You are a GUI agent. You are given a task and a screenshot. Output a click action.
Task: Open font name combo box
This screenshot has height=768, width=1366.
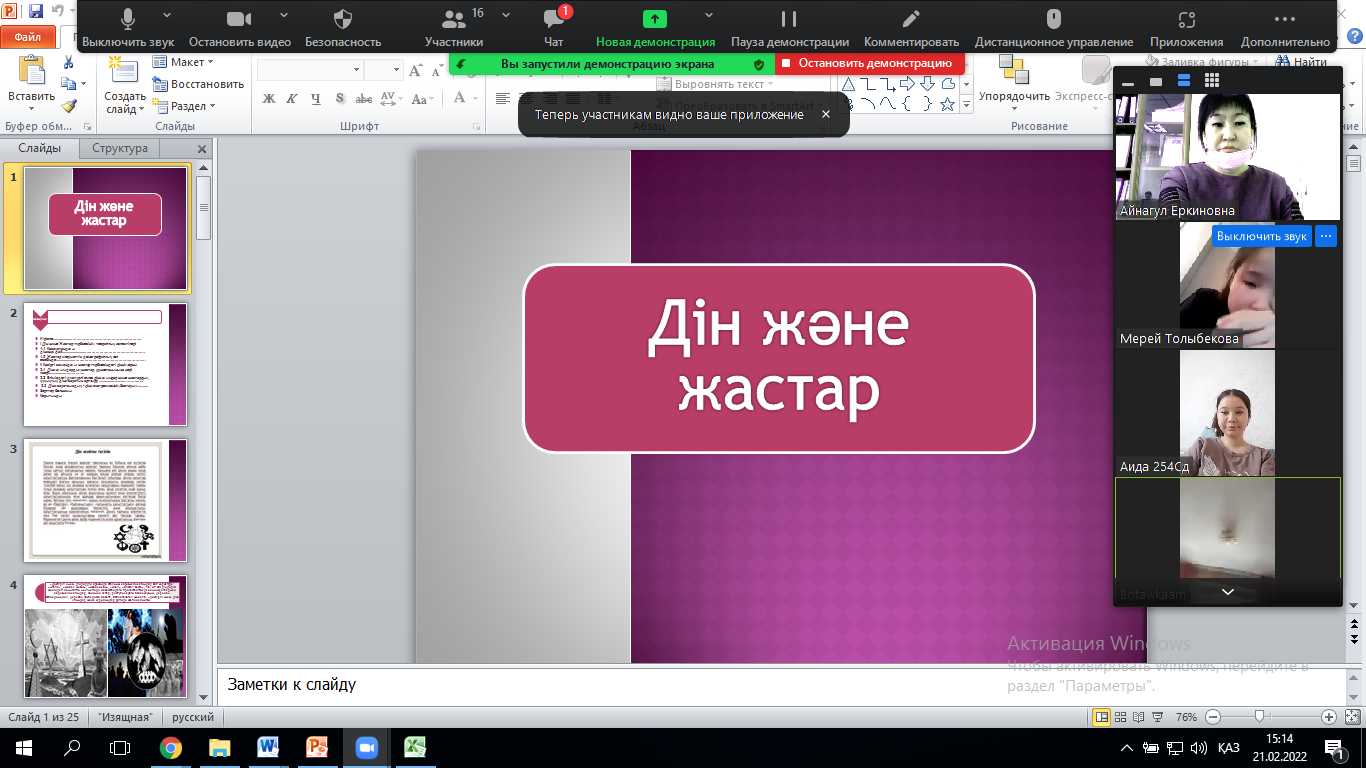pos(310,70)
